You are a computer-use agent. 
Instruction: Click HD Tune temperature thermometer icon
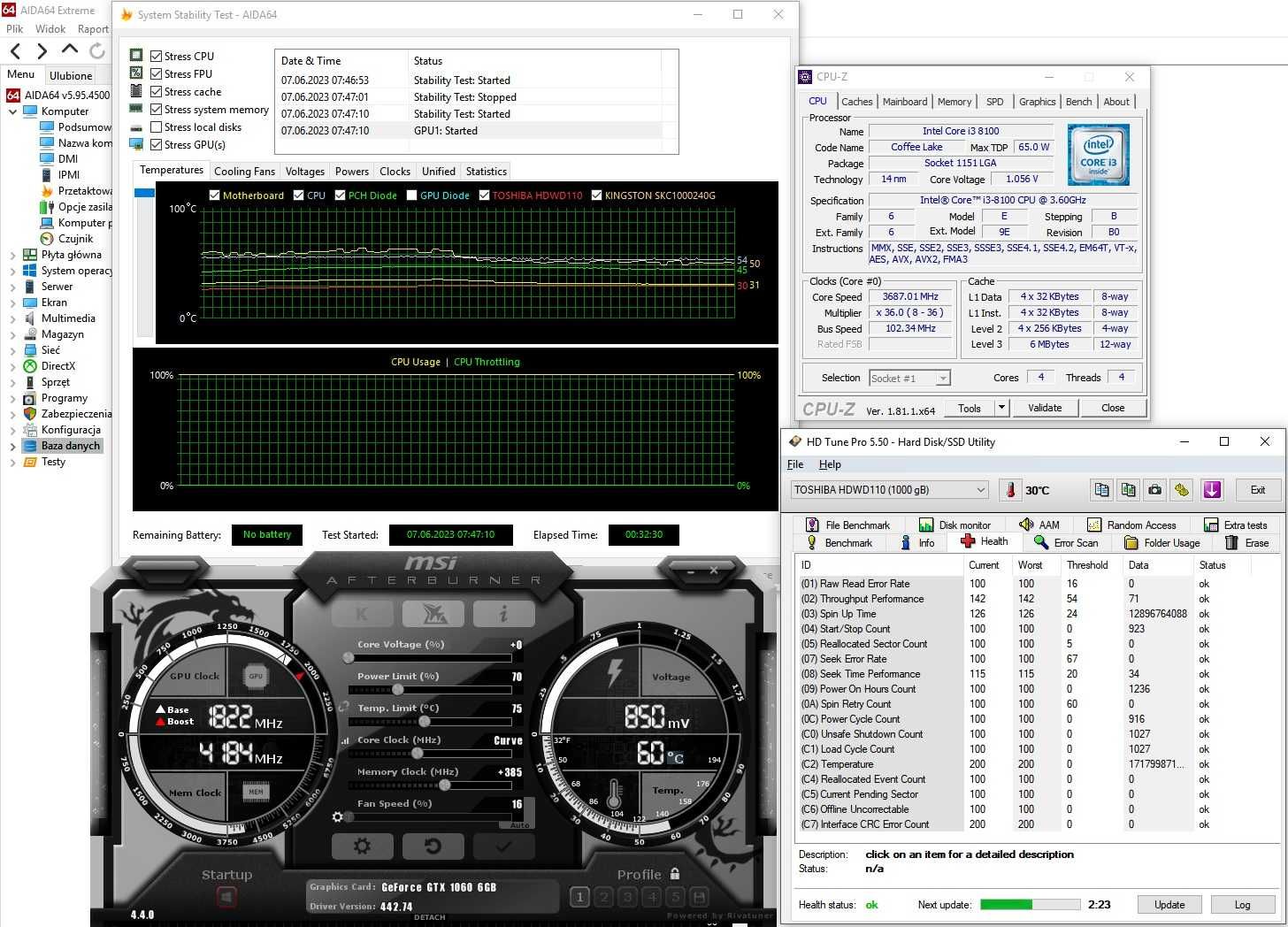(x=1010, y=490)
